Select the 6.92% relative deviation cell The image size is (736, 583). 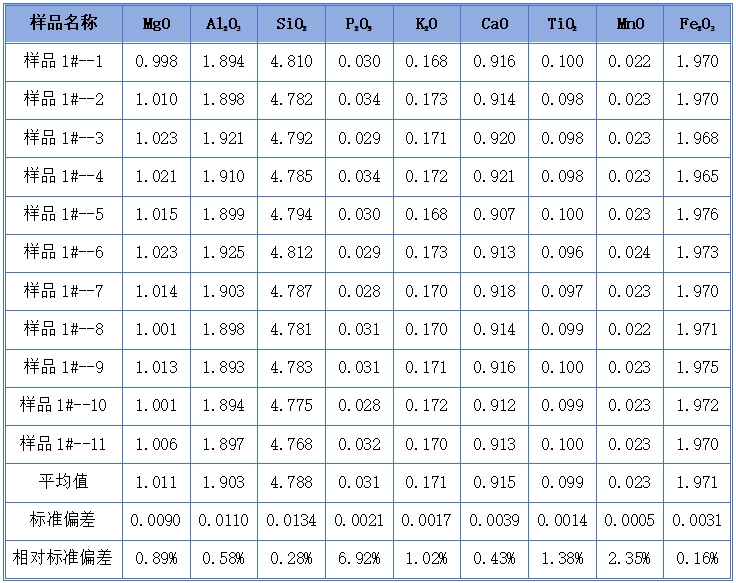click(359, 558)
